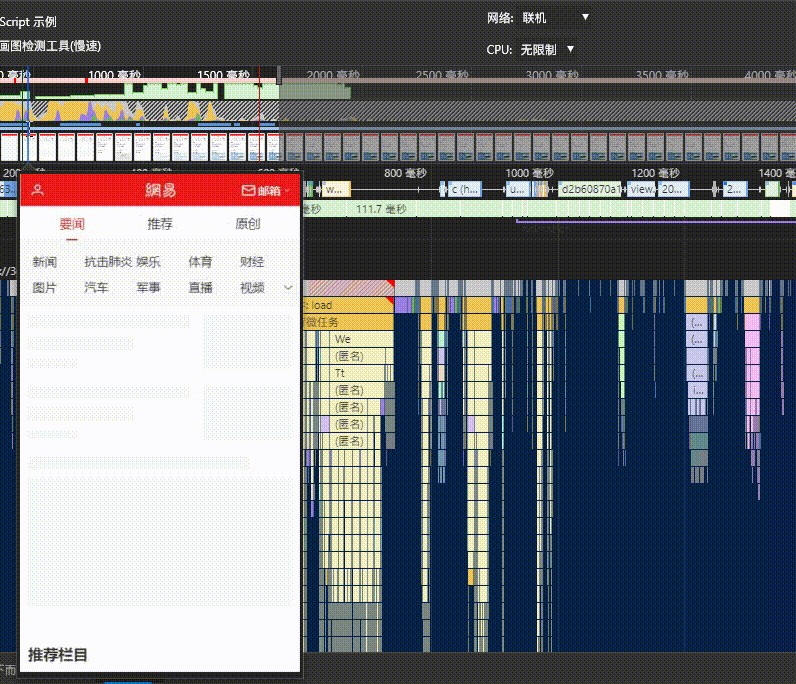Click the 3000 毫秒 overview ruler mark
This screenshot has width=796, height=684.
[552, 75]
